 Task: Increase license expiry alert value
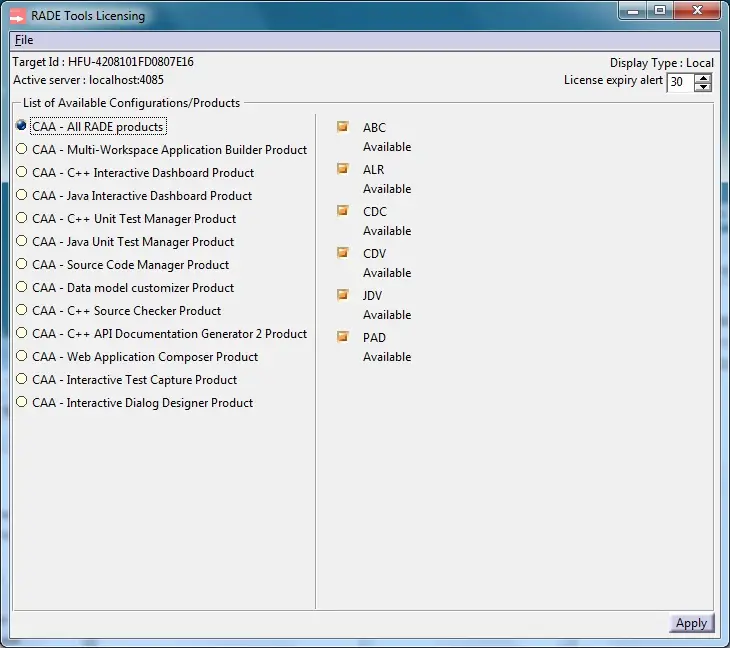(703, 78)
